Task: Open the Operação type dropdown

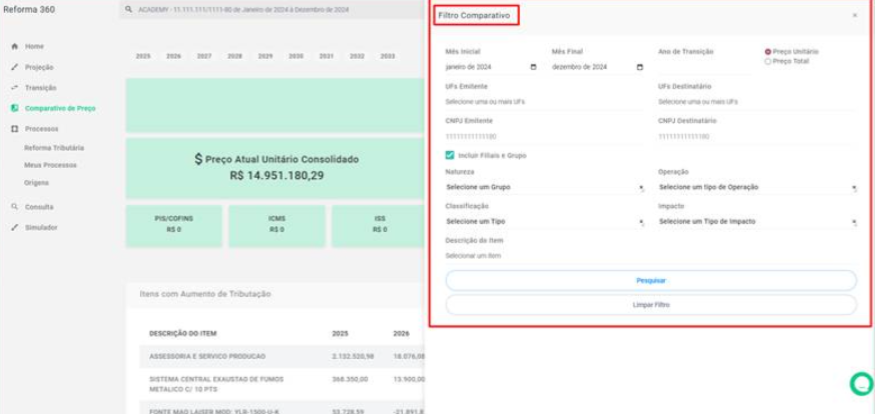Action: coord(757,187)
